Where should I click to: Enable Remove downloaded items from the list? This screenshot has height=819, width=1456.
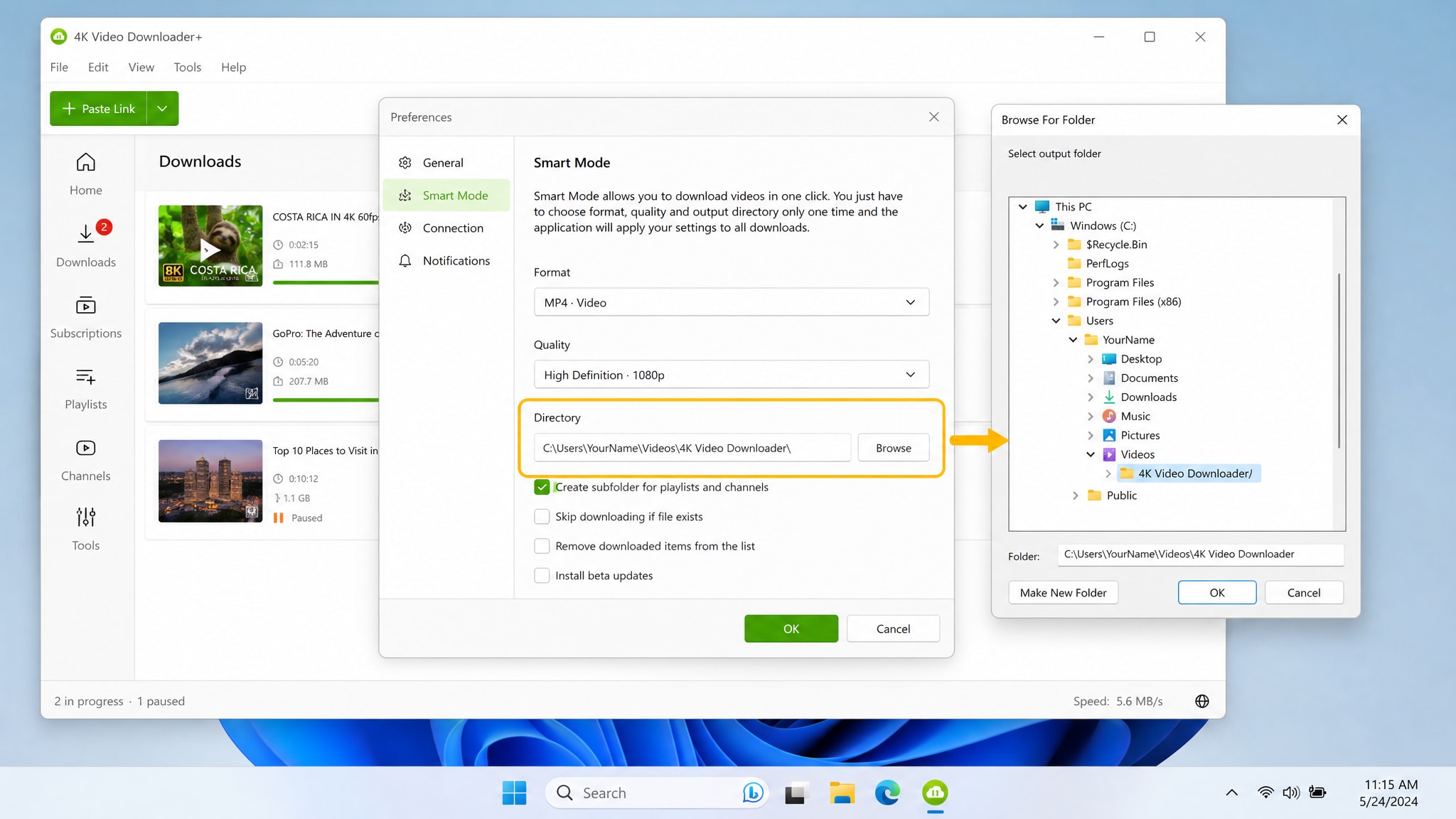pos(542,546)
